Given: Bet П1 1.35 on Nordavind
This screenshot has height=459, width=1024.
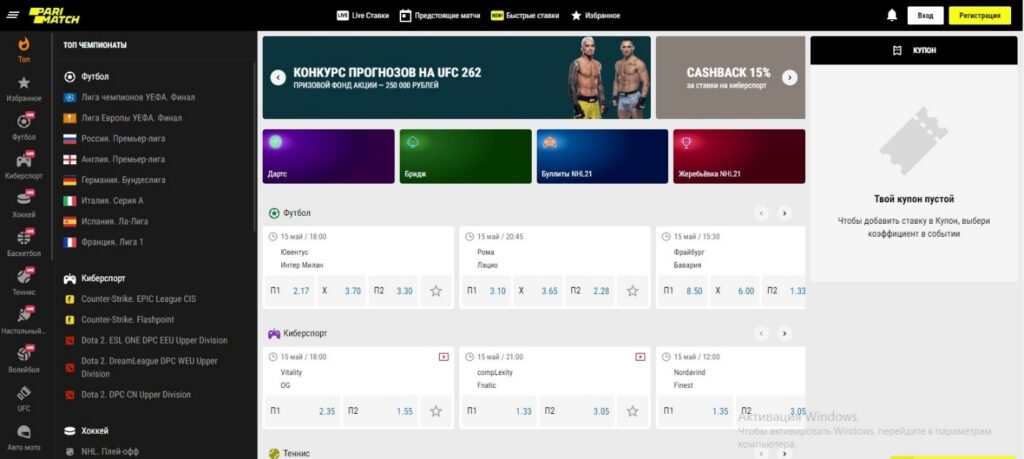Looking at the screenshot, I should tap(696, 411).
